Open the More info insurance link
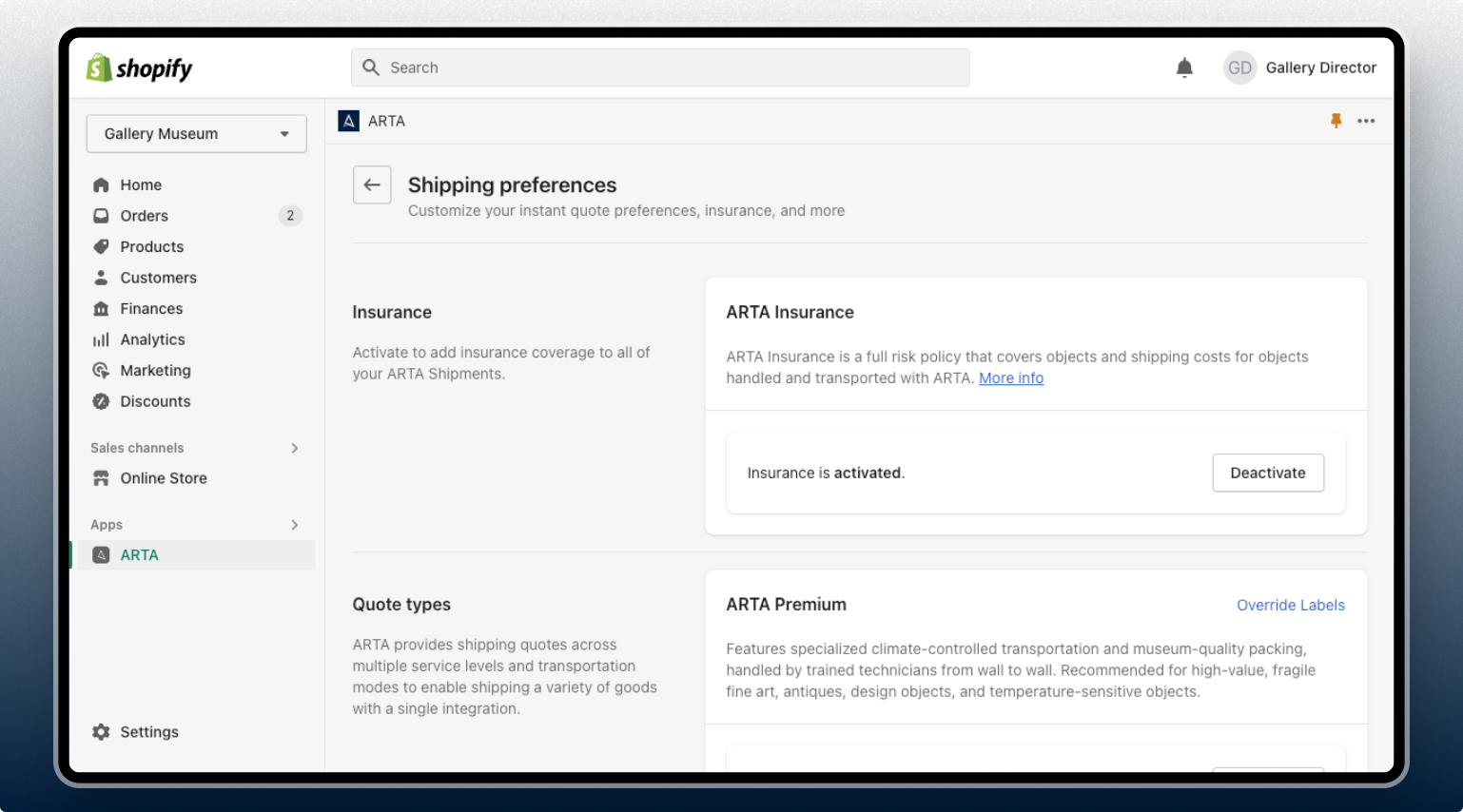This screenshot has width=1463, height=812. tap(1010, 377)
